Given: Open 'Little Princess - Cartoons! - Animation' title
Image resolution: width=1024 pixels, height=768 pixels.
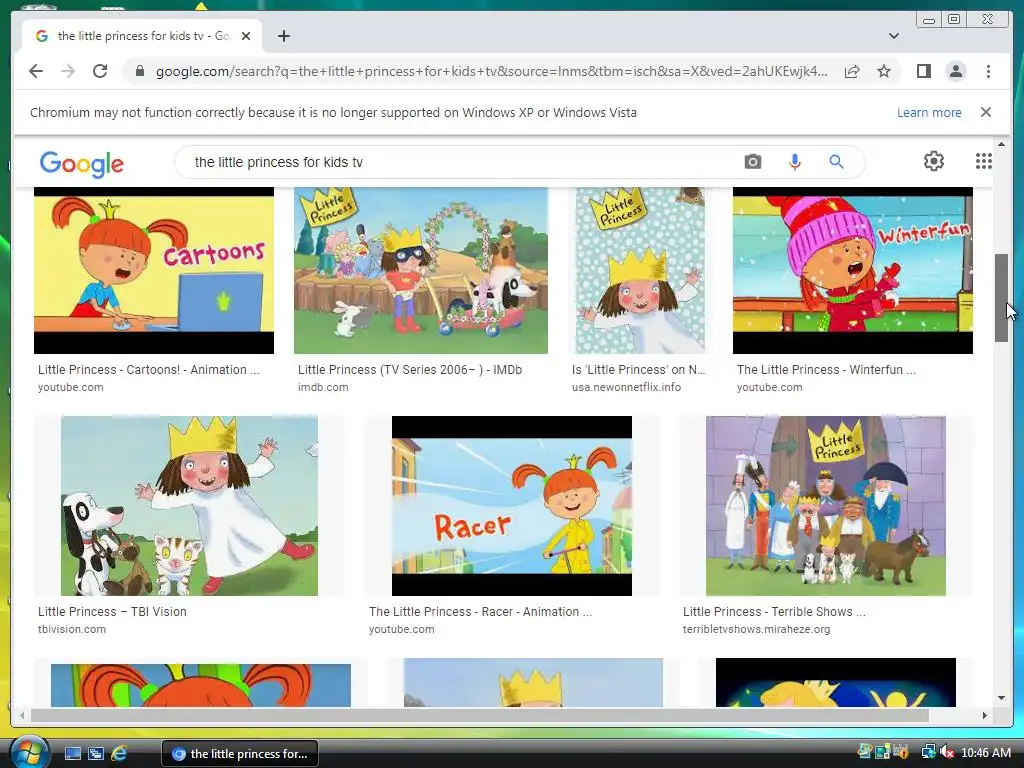Looking at the screenshot, I should tap(148, 370).
